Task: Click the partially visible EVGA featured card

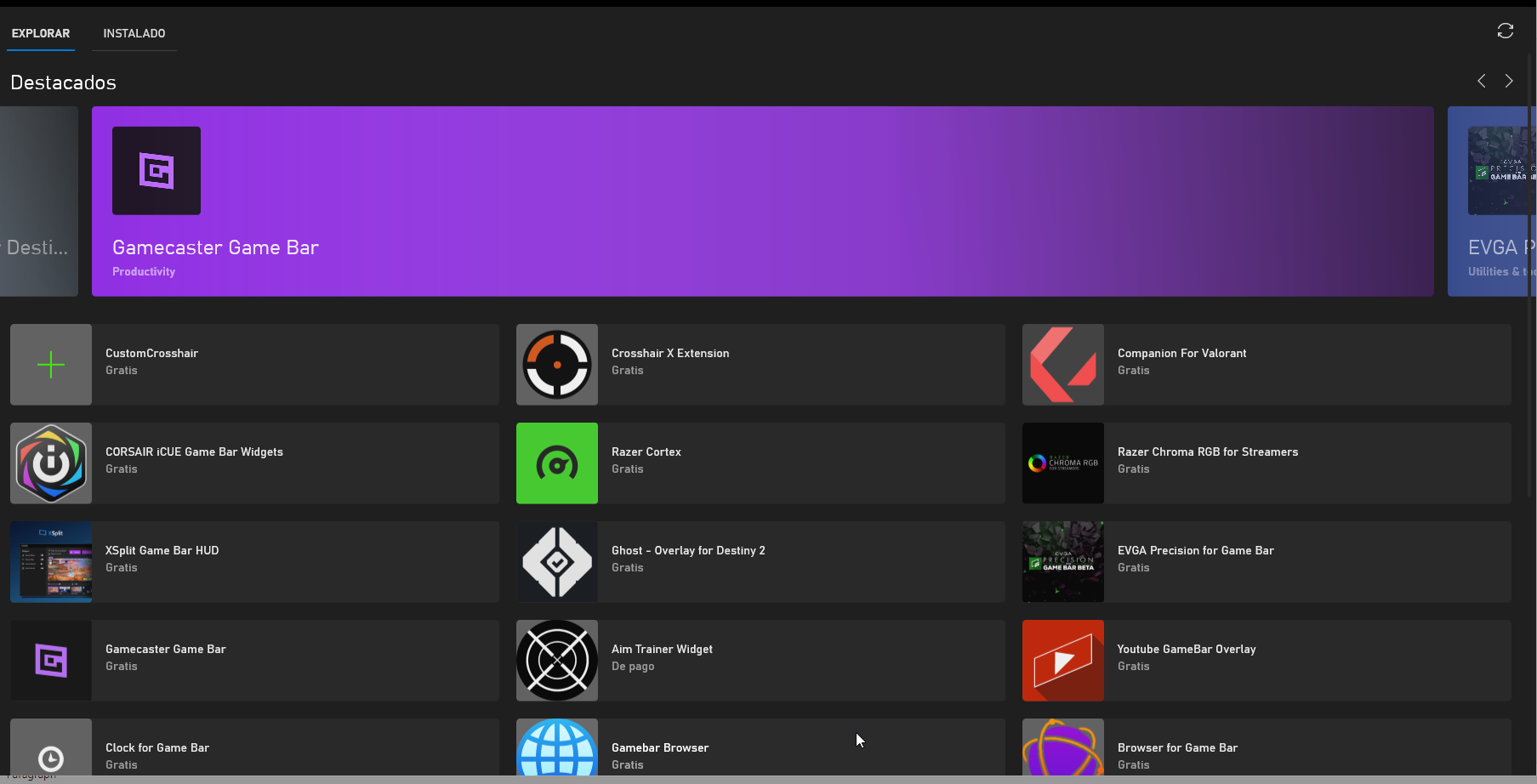Action: click(1492, 202)
